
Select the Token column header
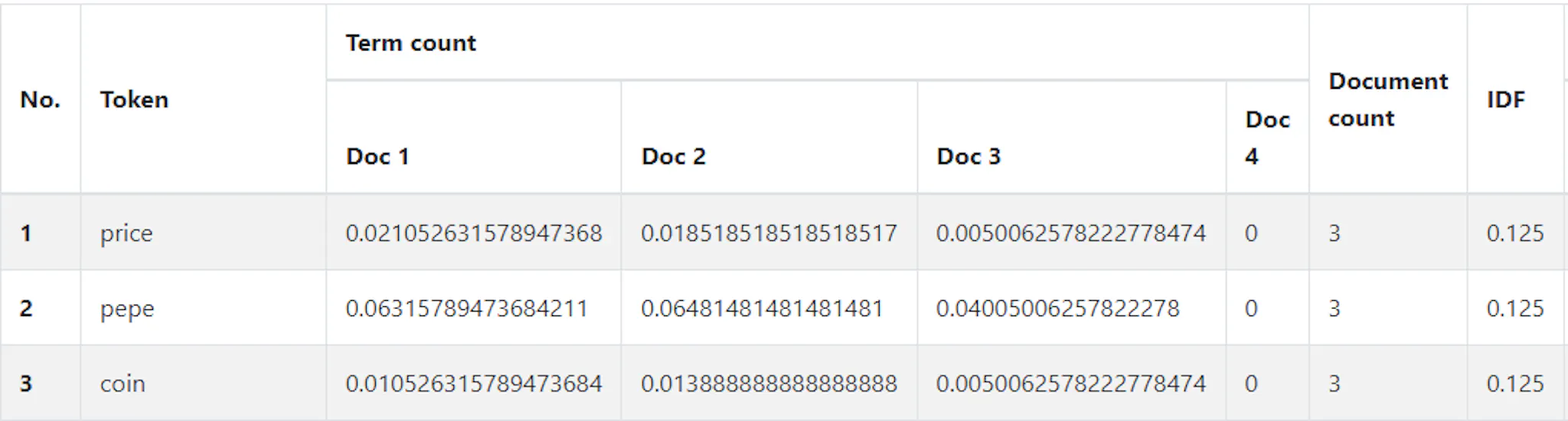click(134, 100)
